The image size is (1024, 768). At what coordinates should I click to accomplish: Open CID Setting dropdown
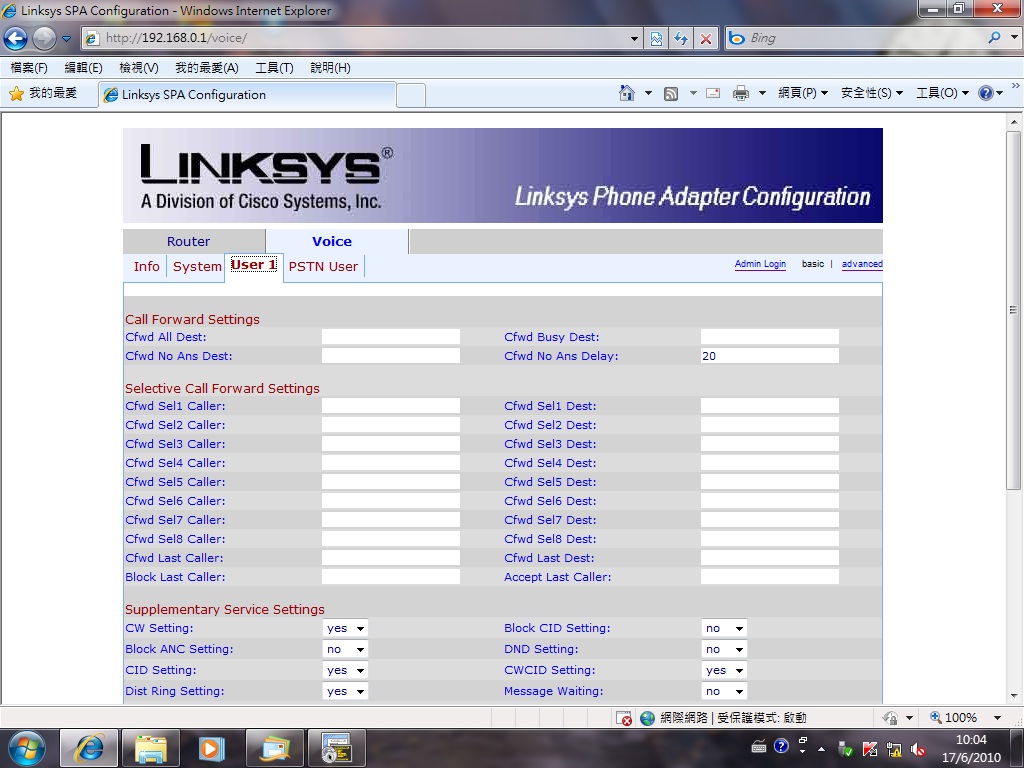click(x=345, y=670)
